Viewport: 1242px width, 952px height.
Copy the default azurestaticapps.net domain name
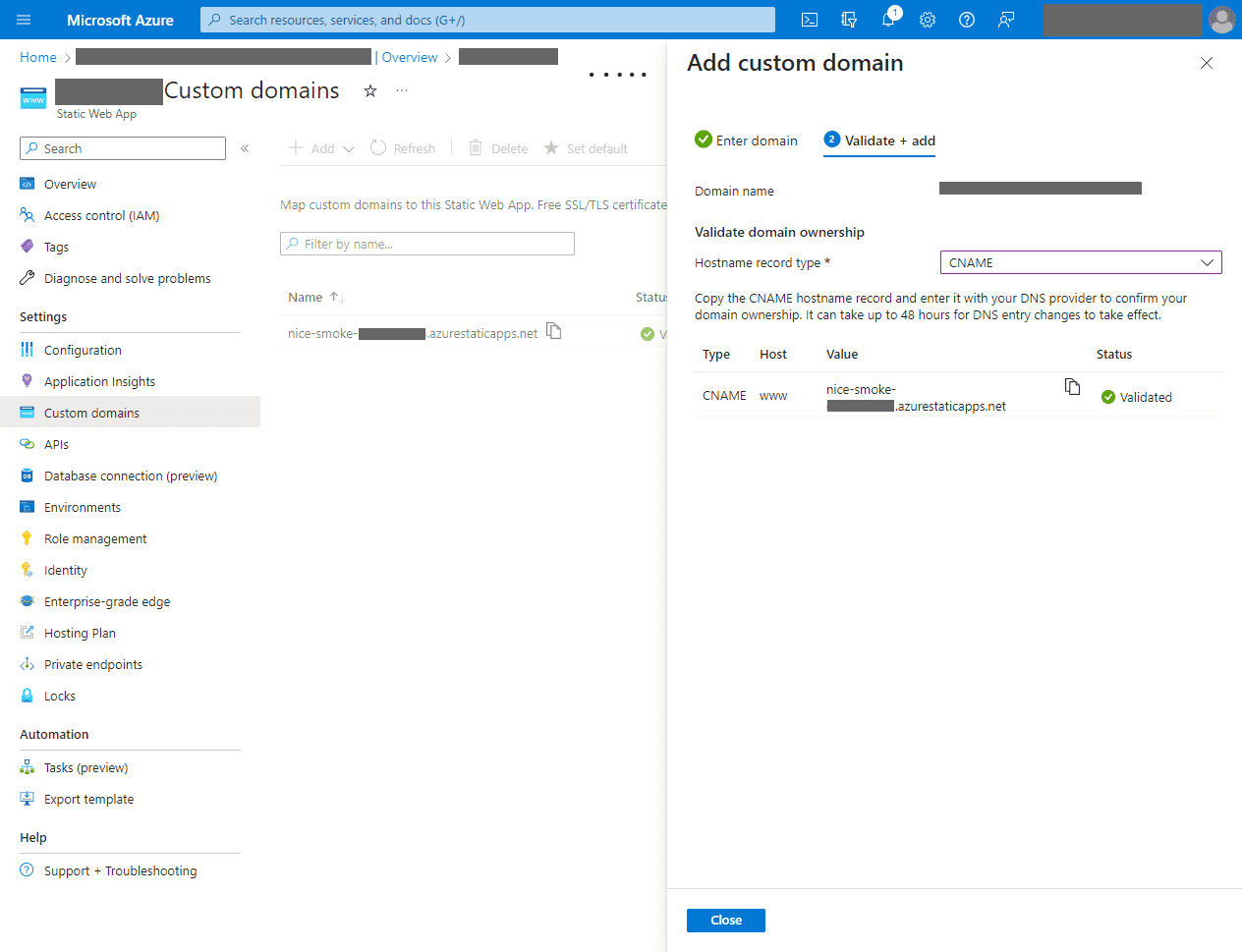pos(554,331)
